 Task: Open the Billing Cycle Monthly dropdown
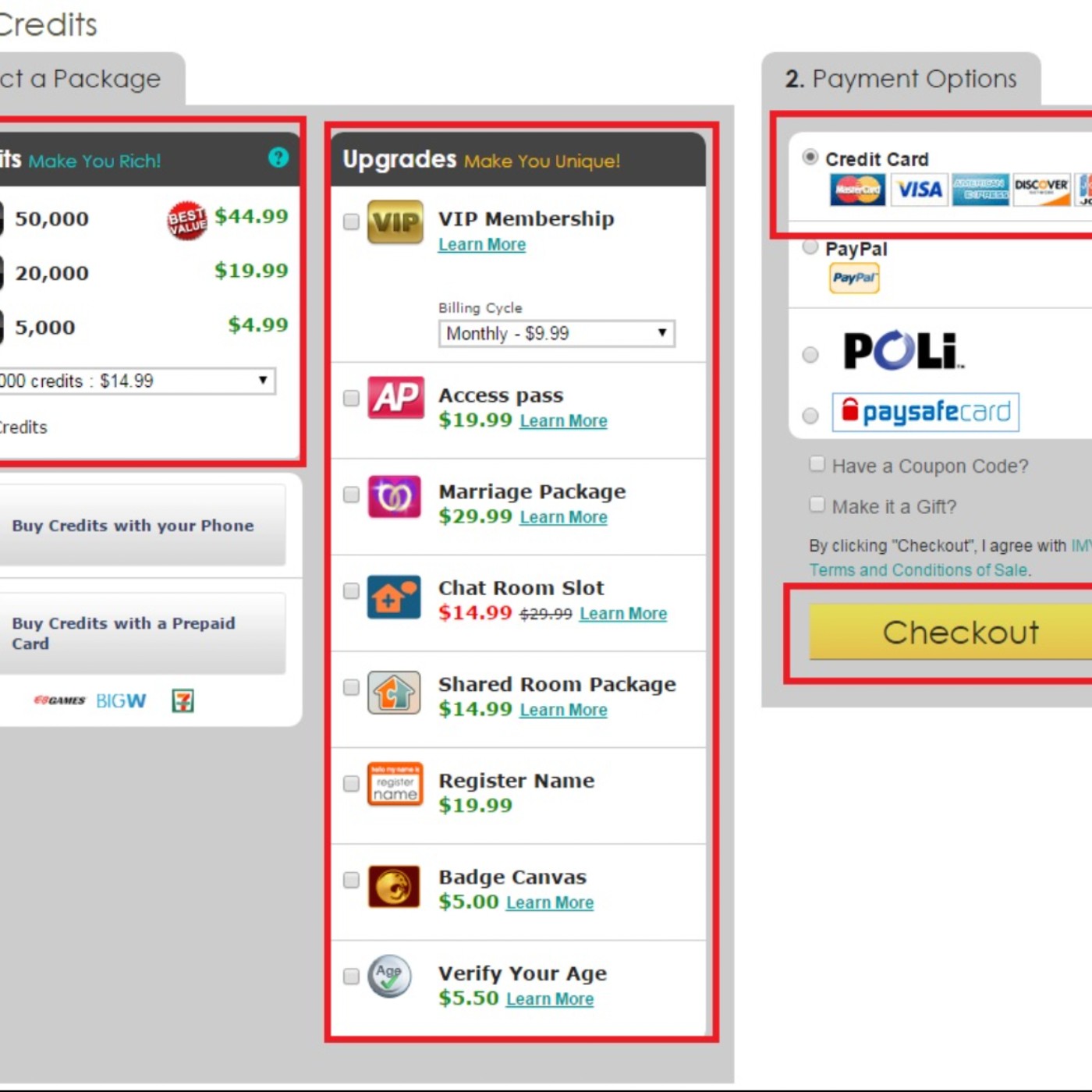pos(556,334)
